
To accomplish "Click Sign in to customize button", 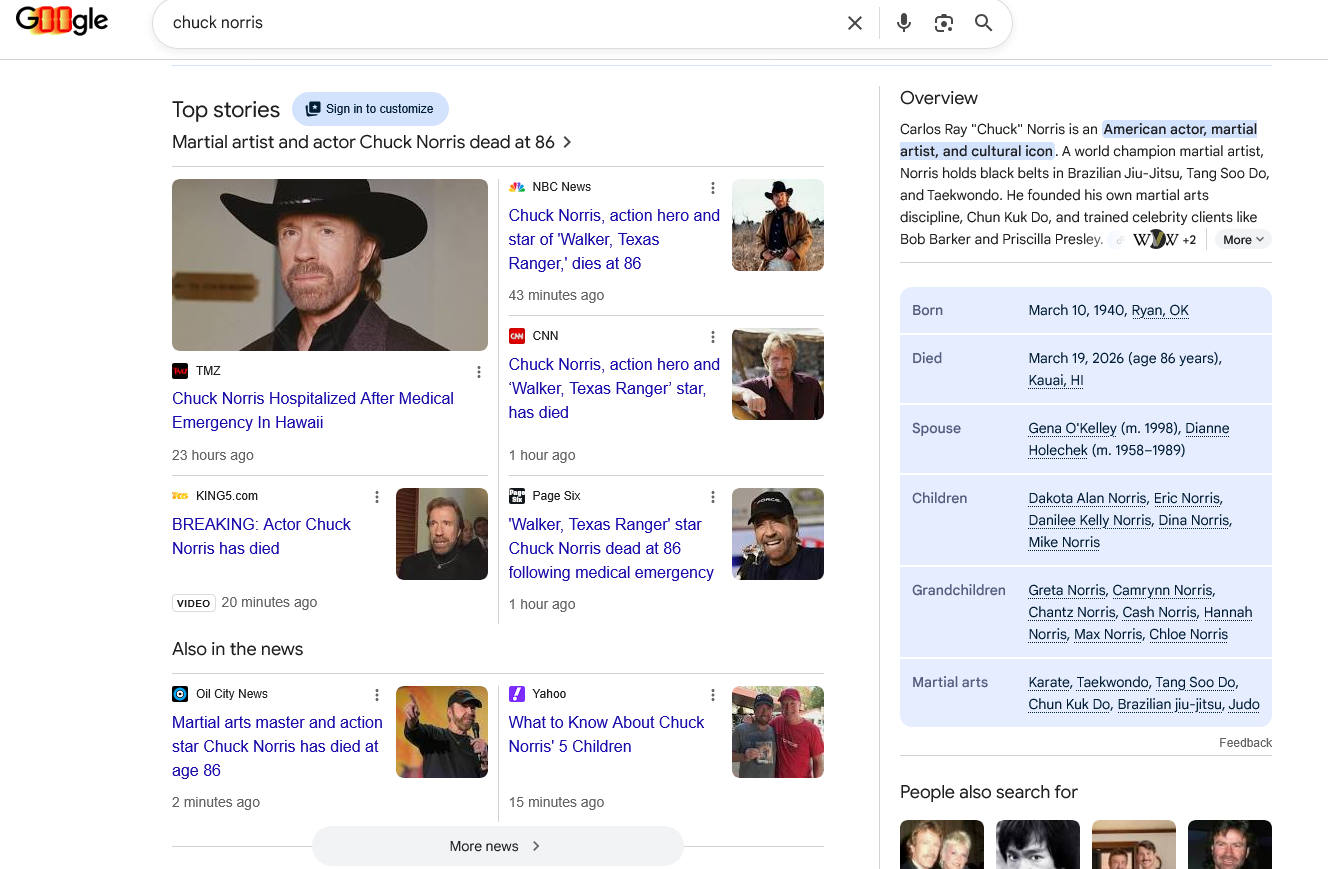I will (x=370, y=109).
